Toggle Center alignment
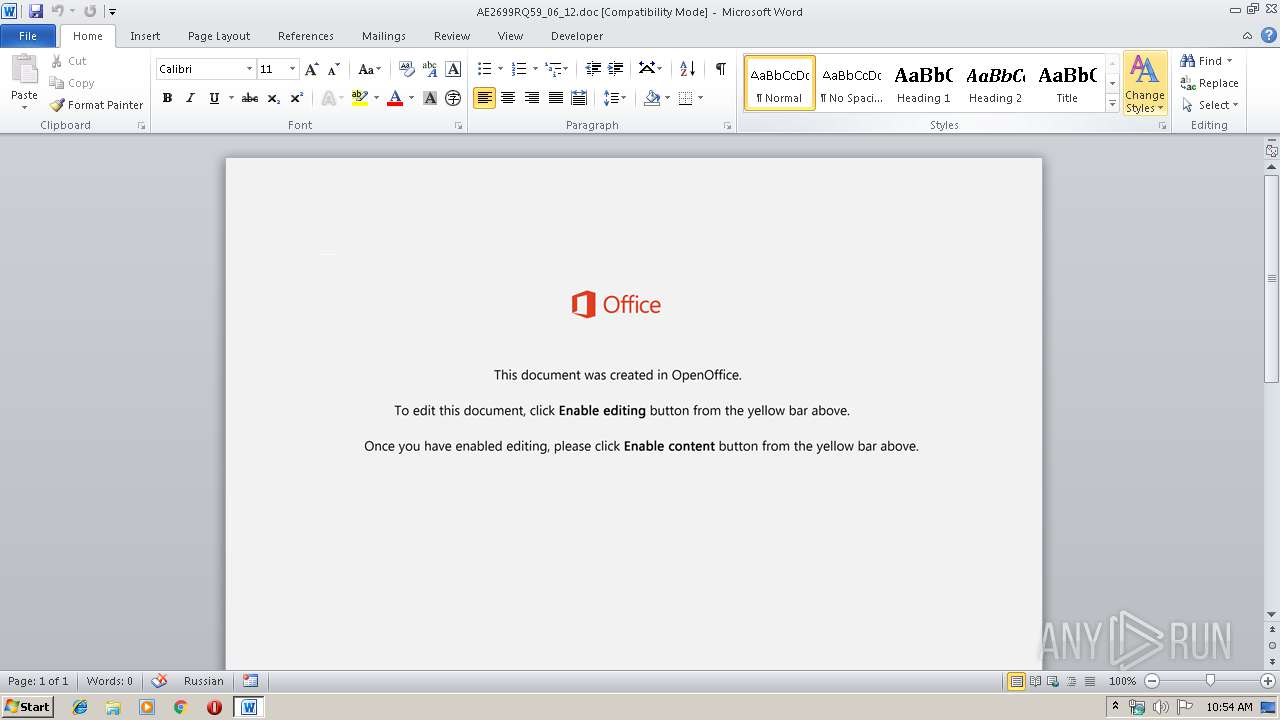Image resolution: width=1280 pixels, height=720 pixels. pyautogui.click(x=508, y=98)
